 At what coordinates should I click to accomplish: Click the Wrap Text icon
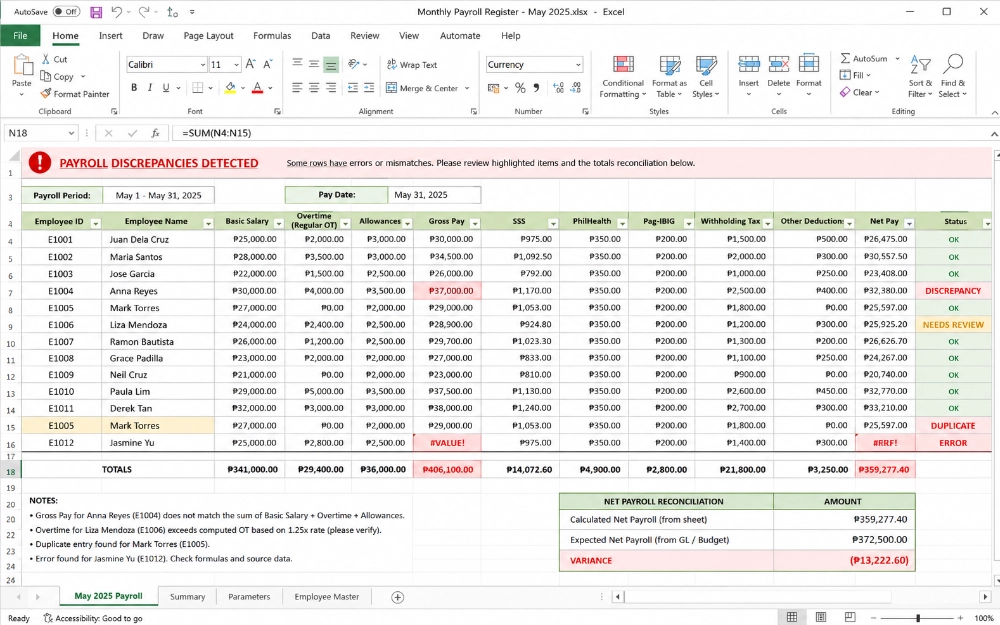392,64
